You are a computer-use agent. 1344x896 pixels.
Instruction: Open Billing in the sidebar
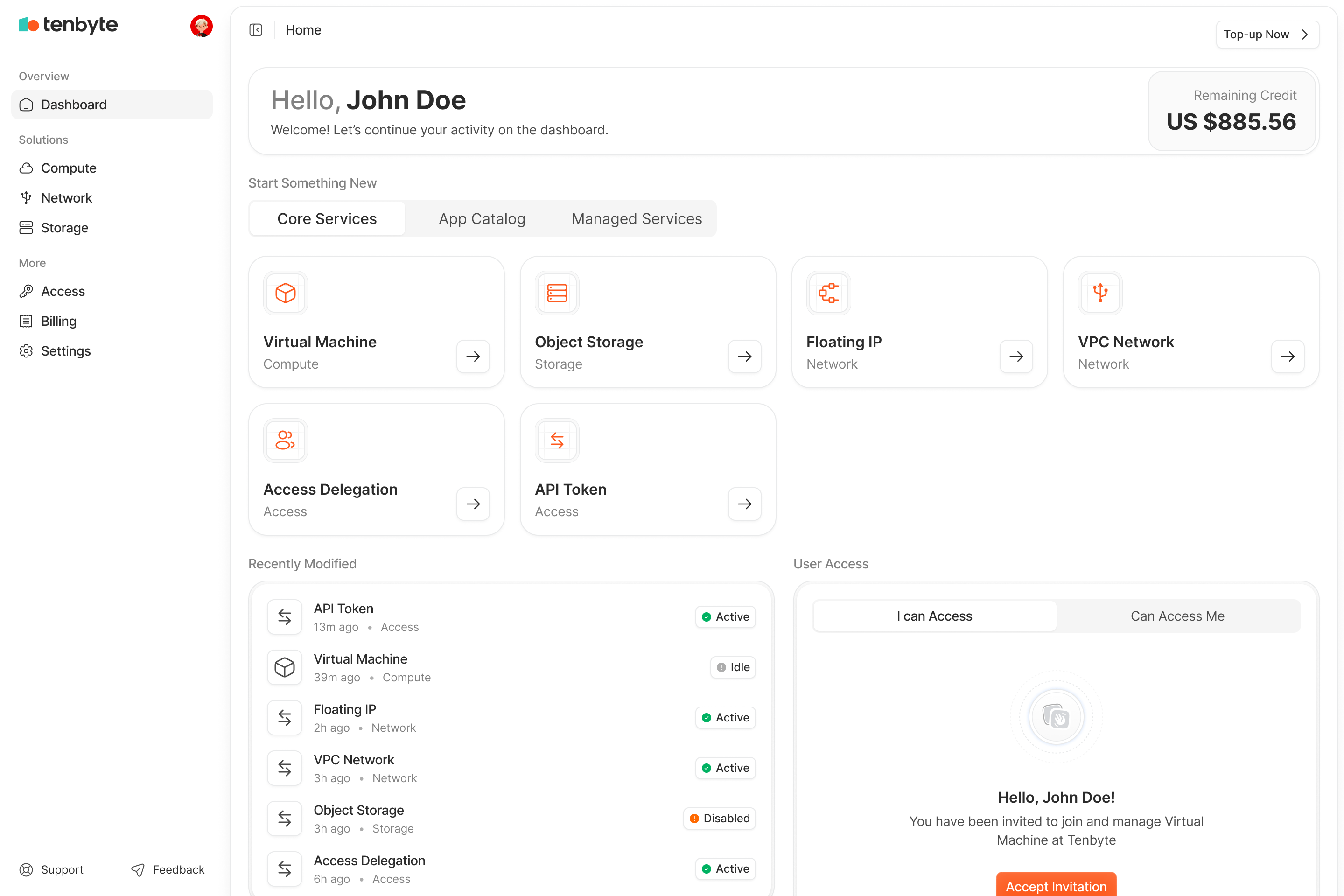(58, 321)
